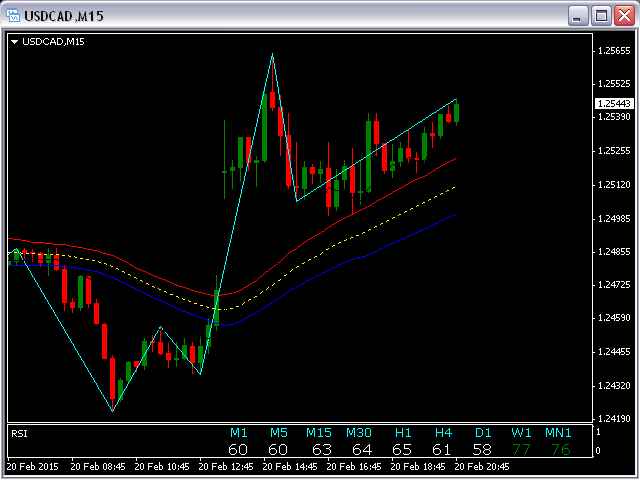This screenshot has height=480, width=640.
Task: Click the 20 Feb 20:45 time marker
Action: [x=482, y=467]
